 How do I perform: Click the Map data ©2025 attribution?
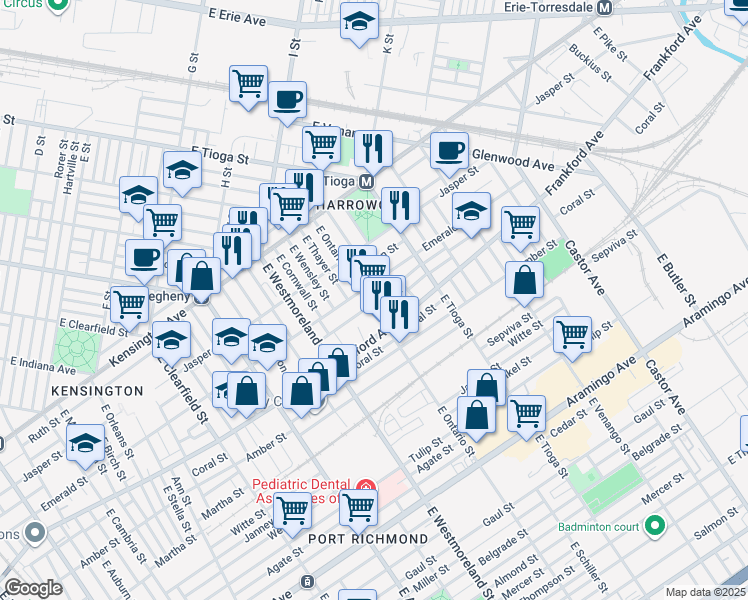[x=705, y=592]
